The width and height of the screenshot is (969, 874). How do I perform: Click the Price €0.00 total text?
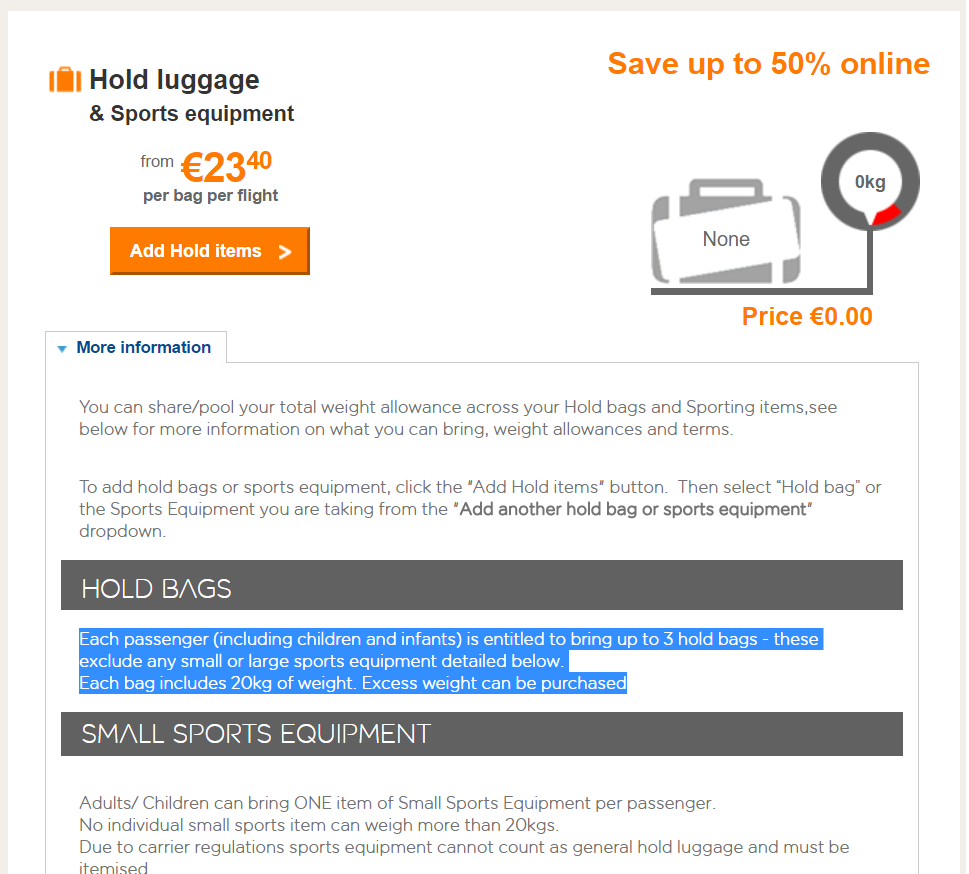(x=807, y=316)
